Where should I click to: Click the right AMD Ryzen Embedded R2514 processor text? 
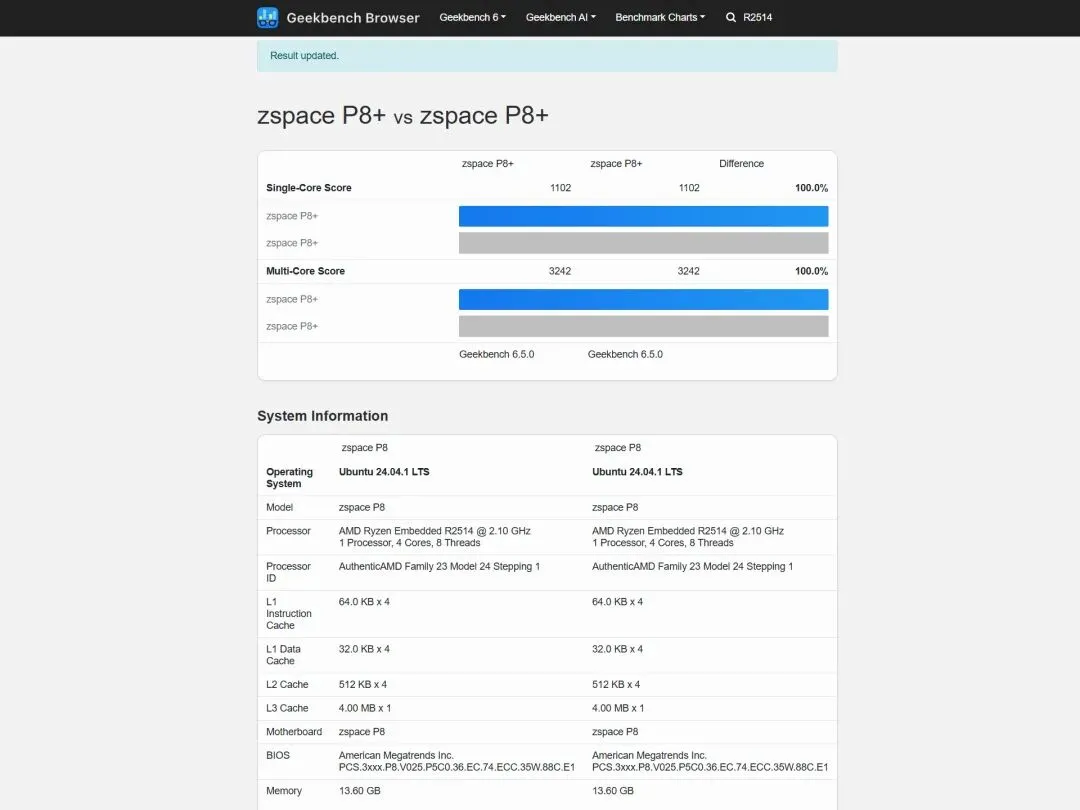(687, 531)
